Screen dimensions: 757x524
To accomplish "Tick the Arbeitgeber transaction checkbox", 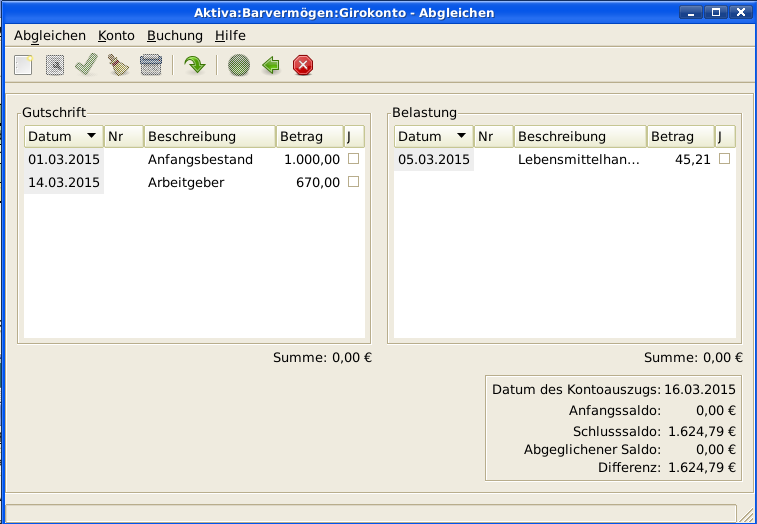I will click(x=353, y=182).
